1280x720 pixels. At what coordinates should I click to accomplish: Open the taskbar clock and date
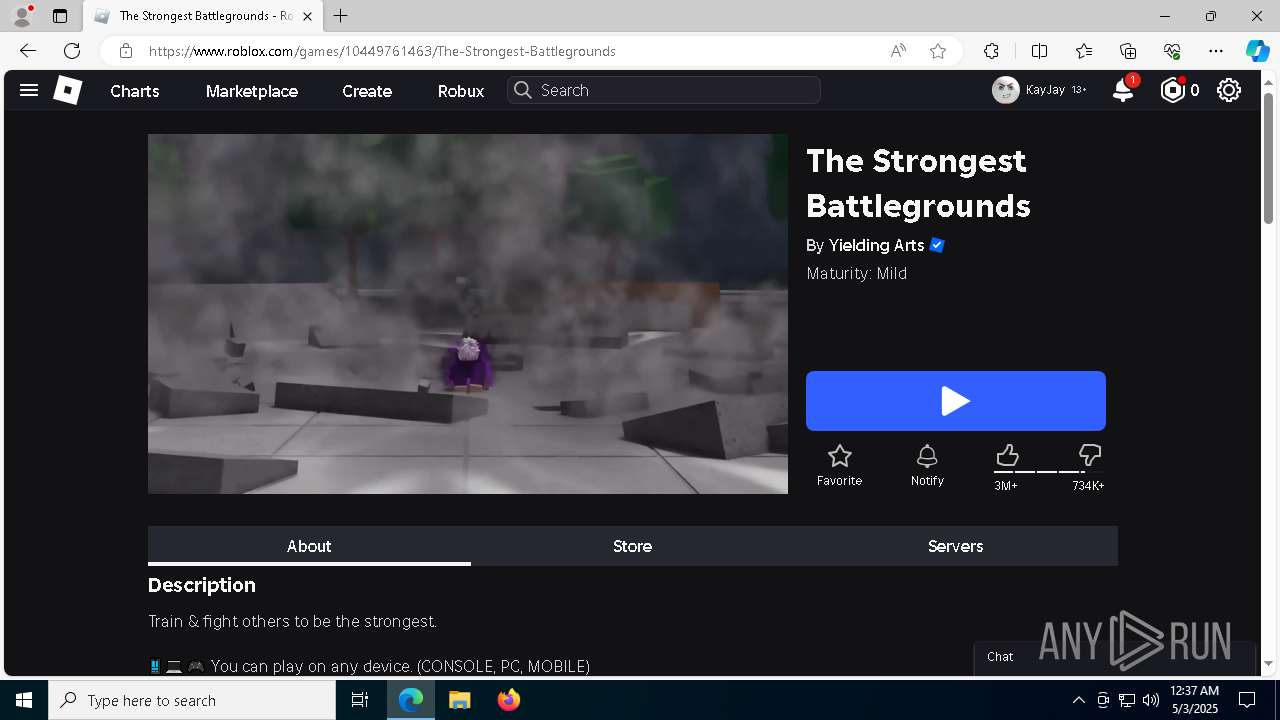[1194, 700]
